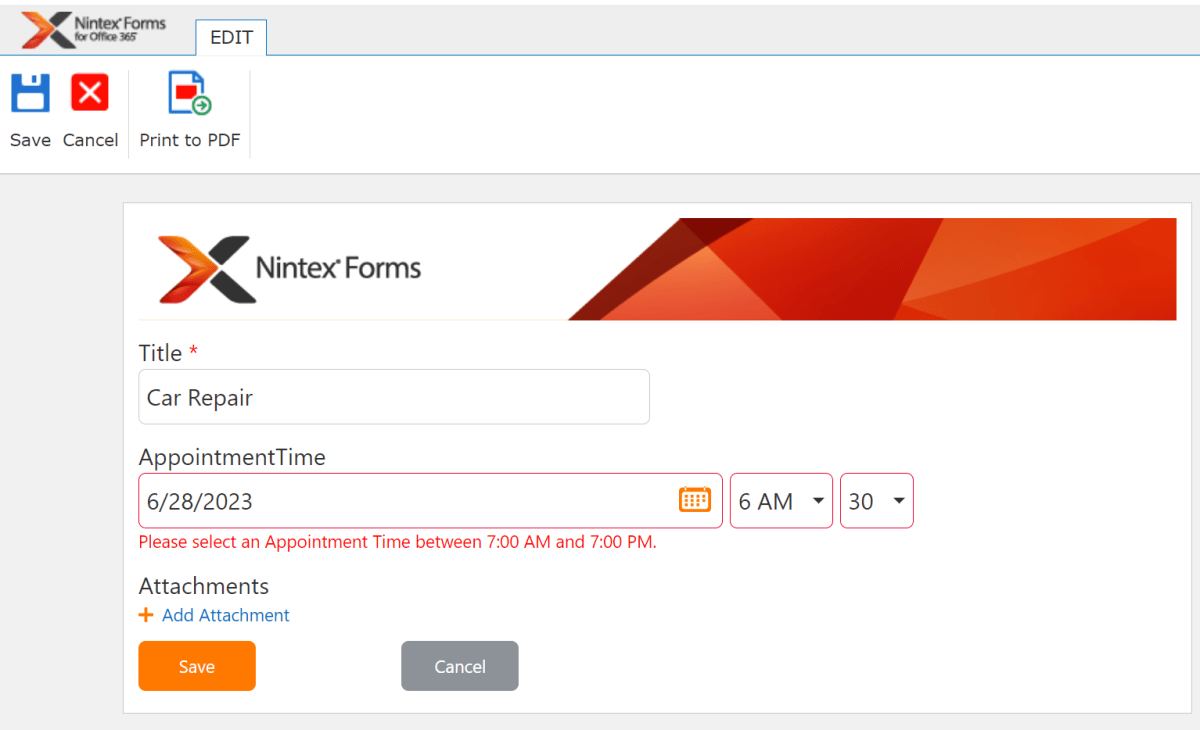This screenshot has height=730, width=1200.
Task: Open the 6 AM hour dropdown
Action: [780, 500]
